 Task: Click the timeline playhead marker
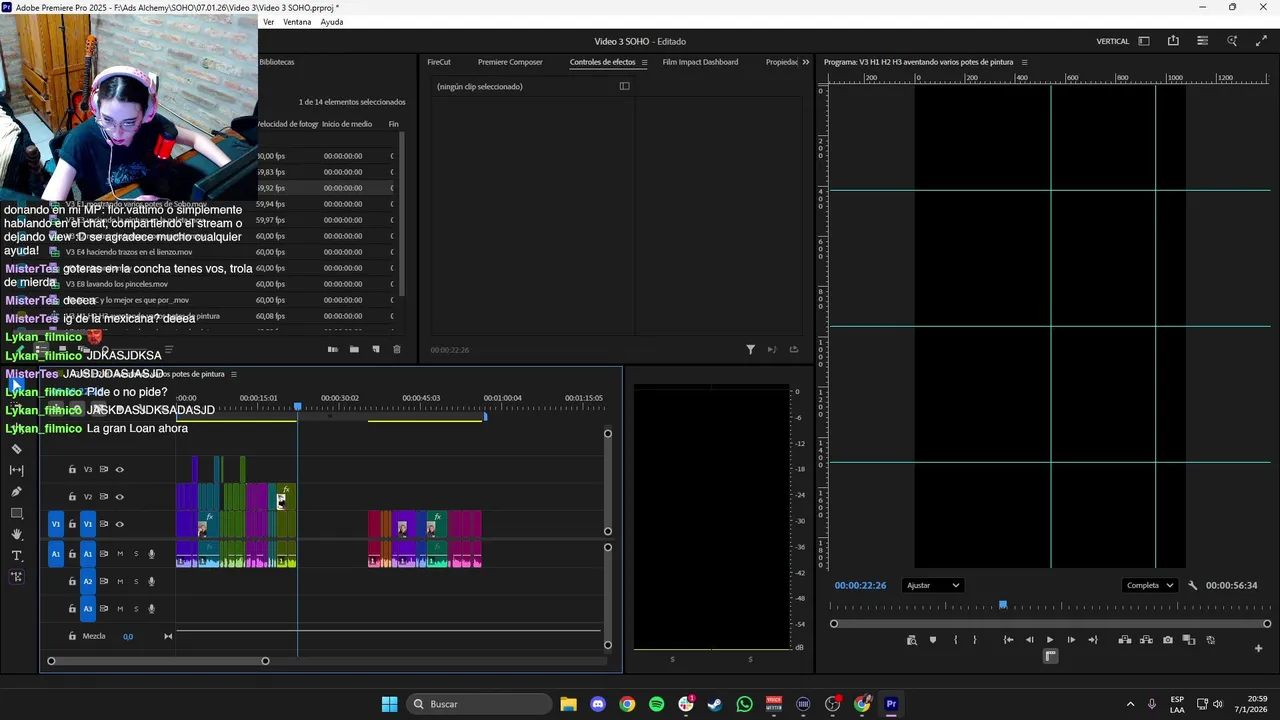point(297,407)
